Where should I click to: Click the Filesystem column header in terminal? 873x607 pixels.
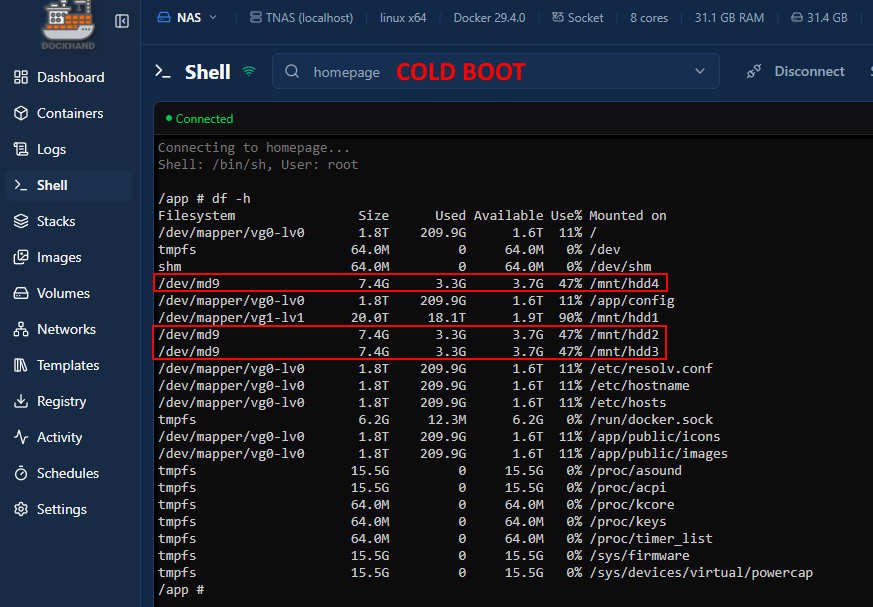pos(197,216)
